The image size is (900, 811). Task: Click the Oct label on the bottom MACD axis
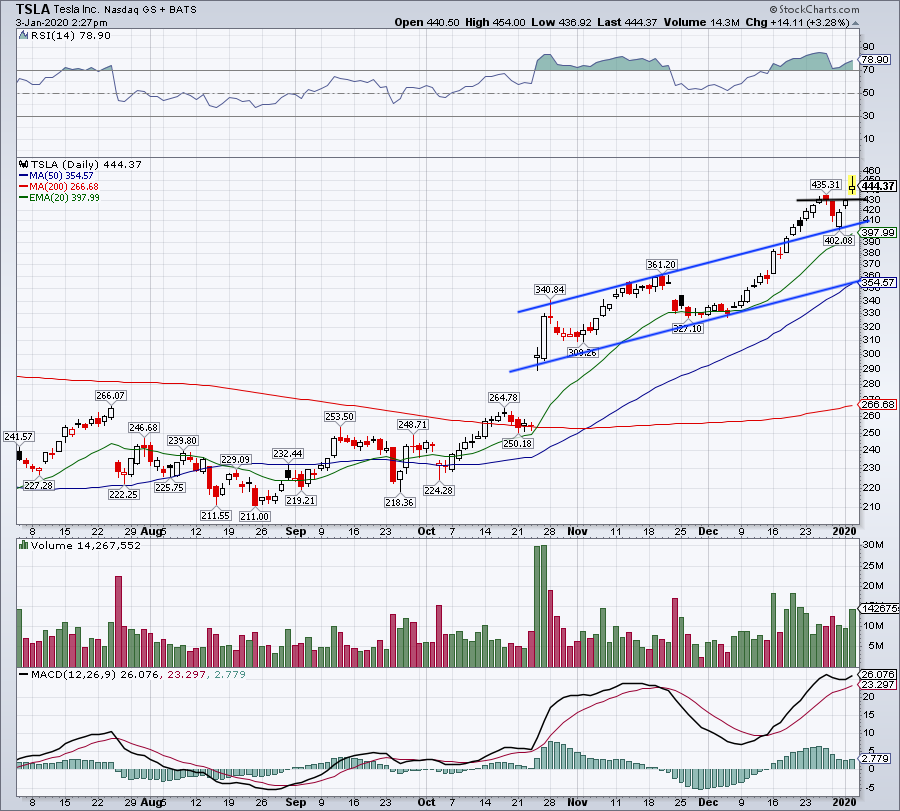pyautogui.click(x=426, y=802)
